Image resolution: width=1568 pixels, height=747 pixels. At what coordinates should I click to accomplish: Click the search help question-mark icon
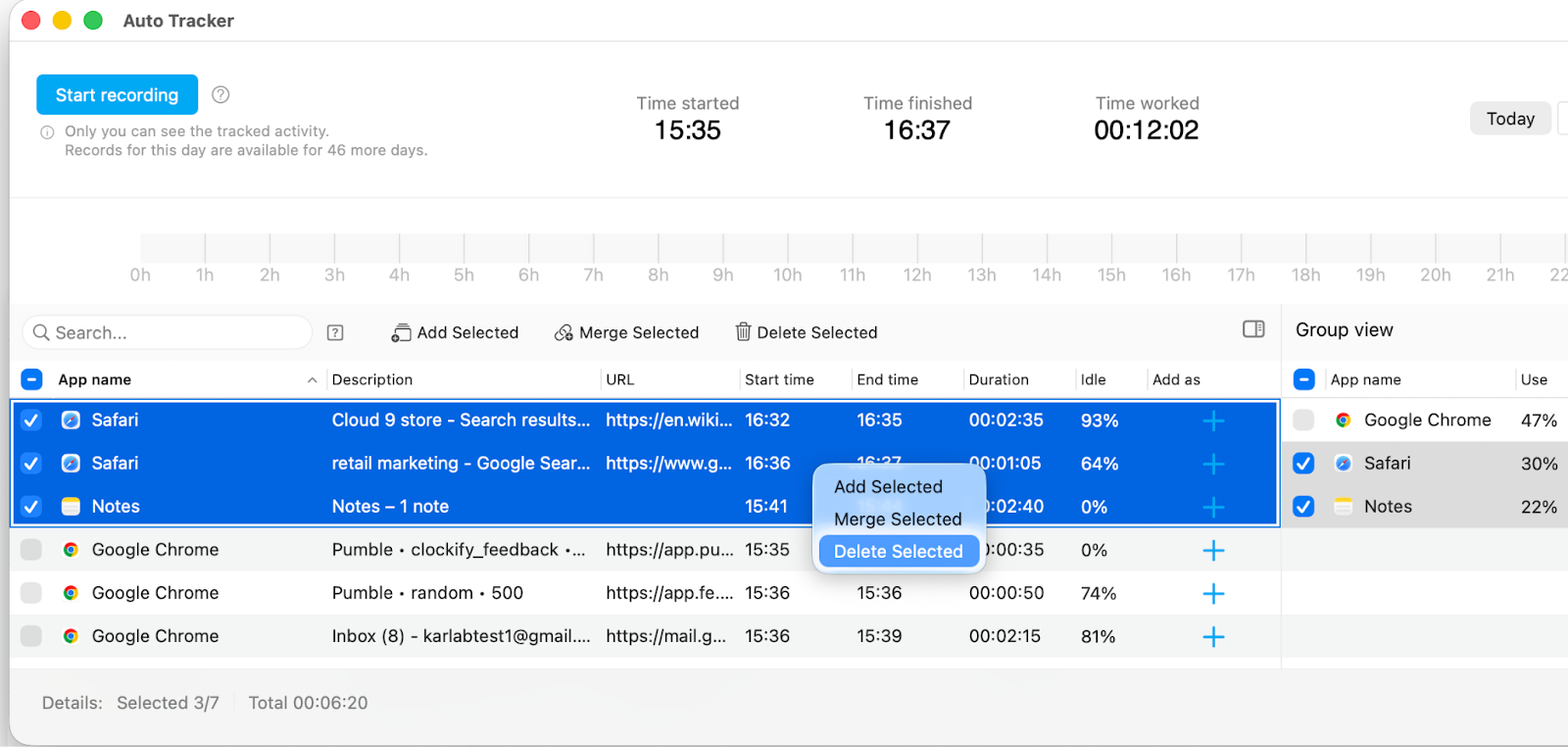[x=335, y=333]
